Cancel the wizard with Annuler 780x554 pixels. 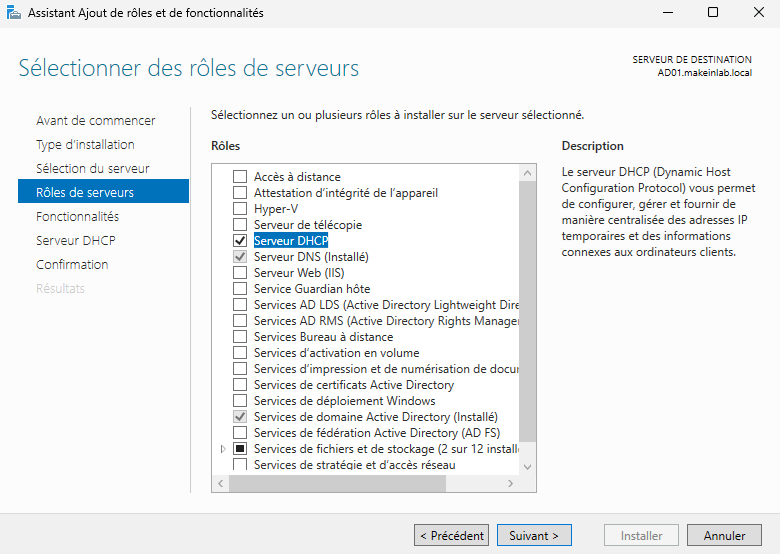point(724,536)
